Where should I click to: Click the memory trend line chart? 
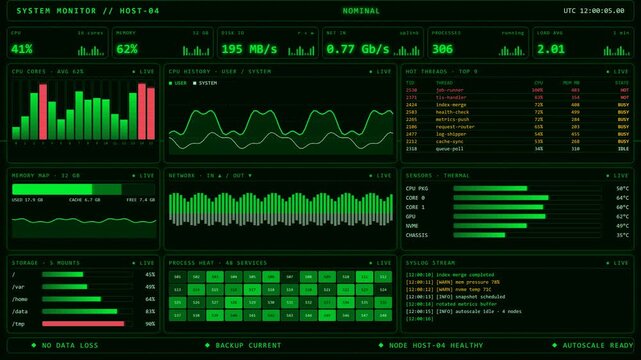pyautogui.click(x=84, y=227)
